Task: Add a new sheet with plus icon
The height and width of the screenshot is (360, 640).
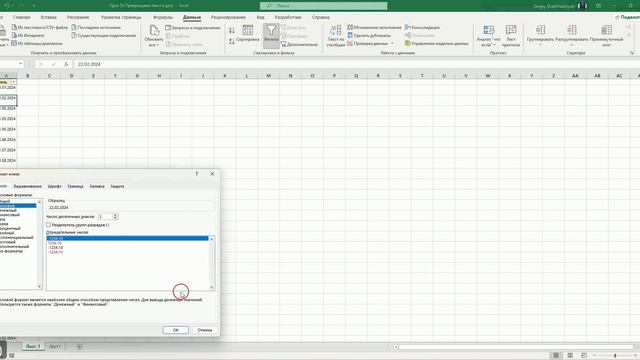Action: tap(79, 347)
